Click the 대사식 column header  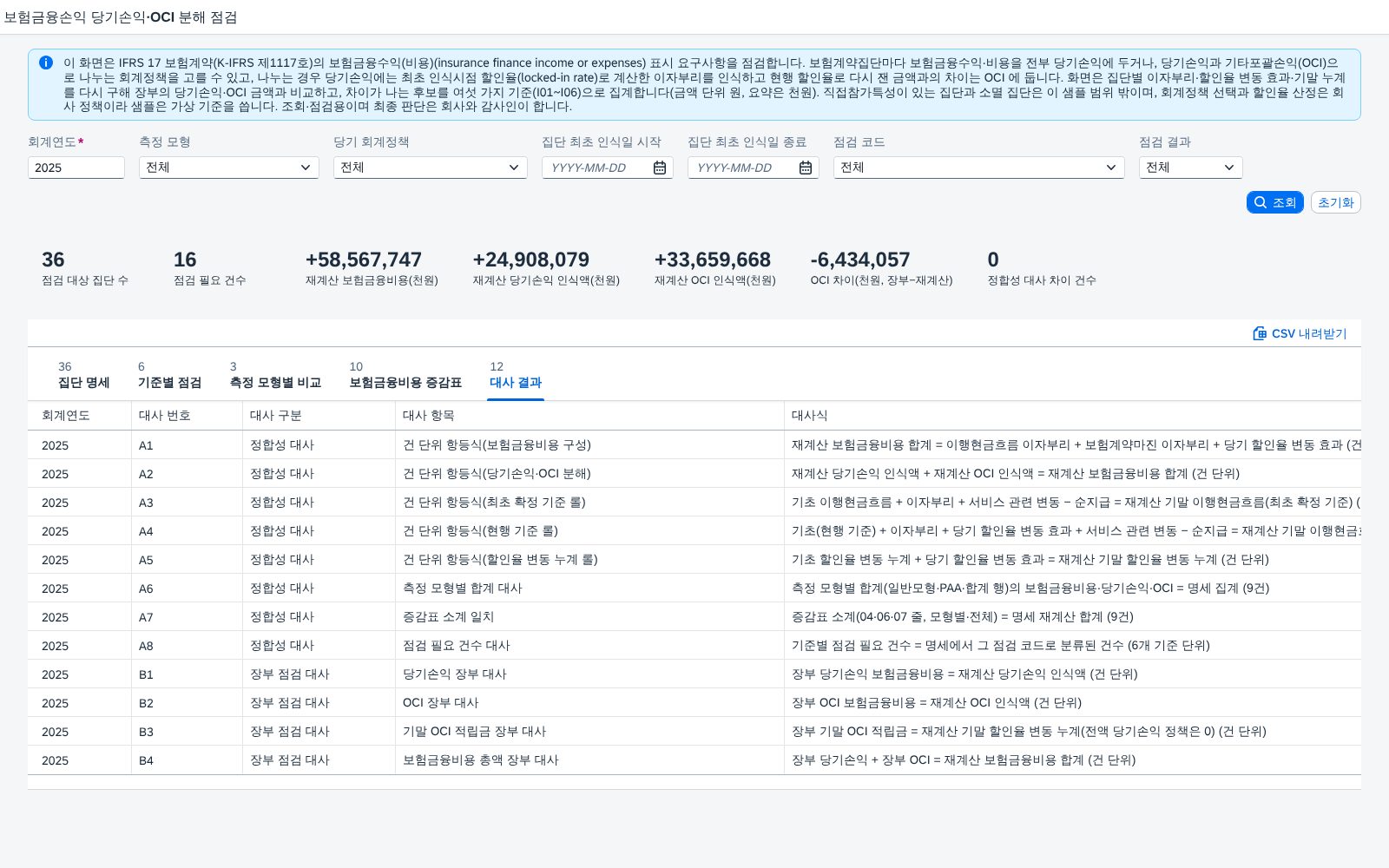[1073, 416]
